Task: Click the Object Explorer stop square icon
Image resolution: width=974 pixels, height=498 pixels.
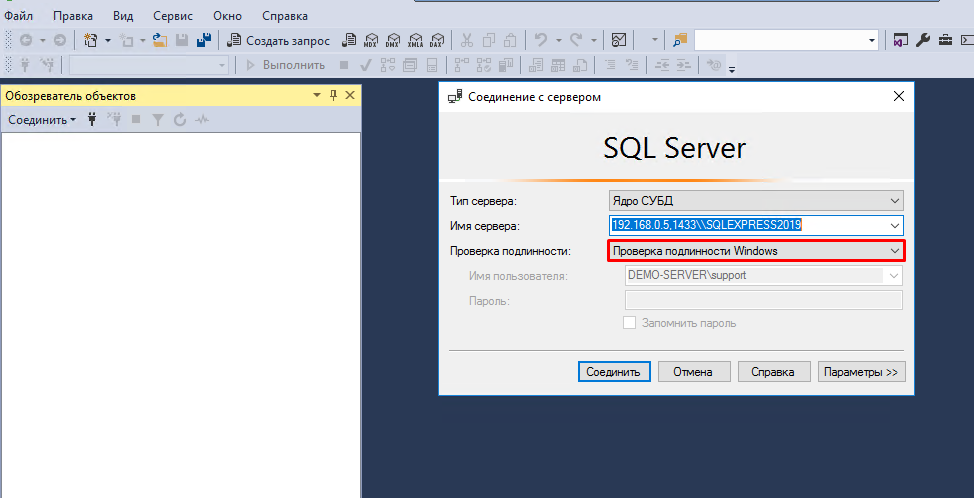Action: [136, 120]
